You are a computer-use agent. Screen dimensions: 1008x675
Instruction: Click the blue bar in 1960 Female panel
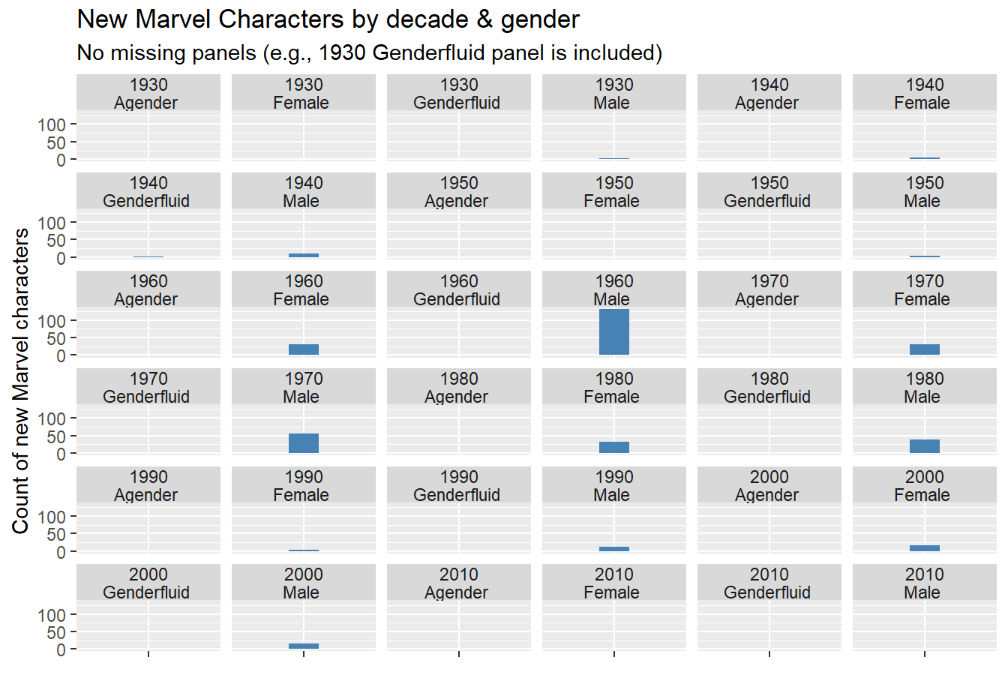[x=304, y=349]
